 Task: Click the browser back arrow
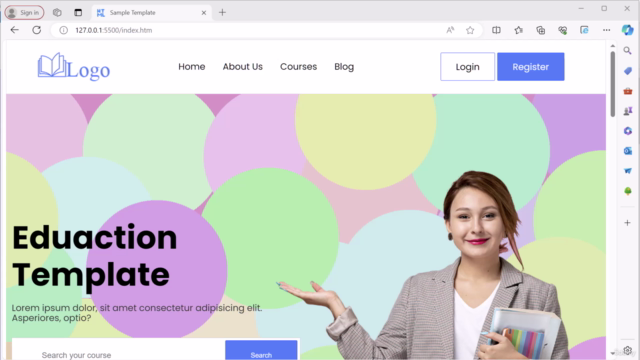15,30
